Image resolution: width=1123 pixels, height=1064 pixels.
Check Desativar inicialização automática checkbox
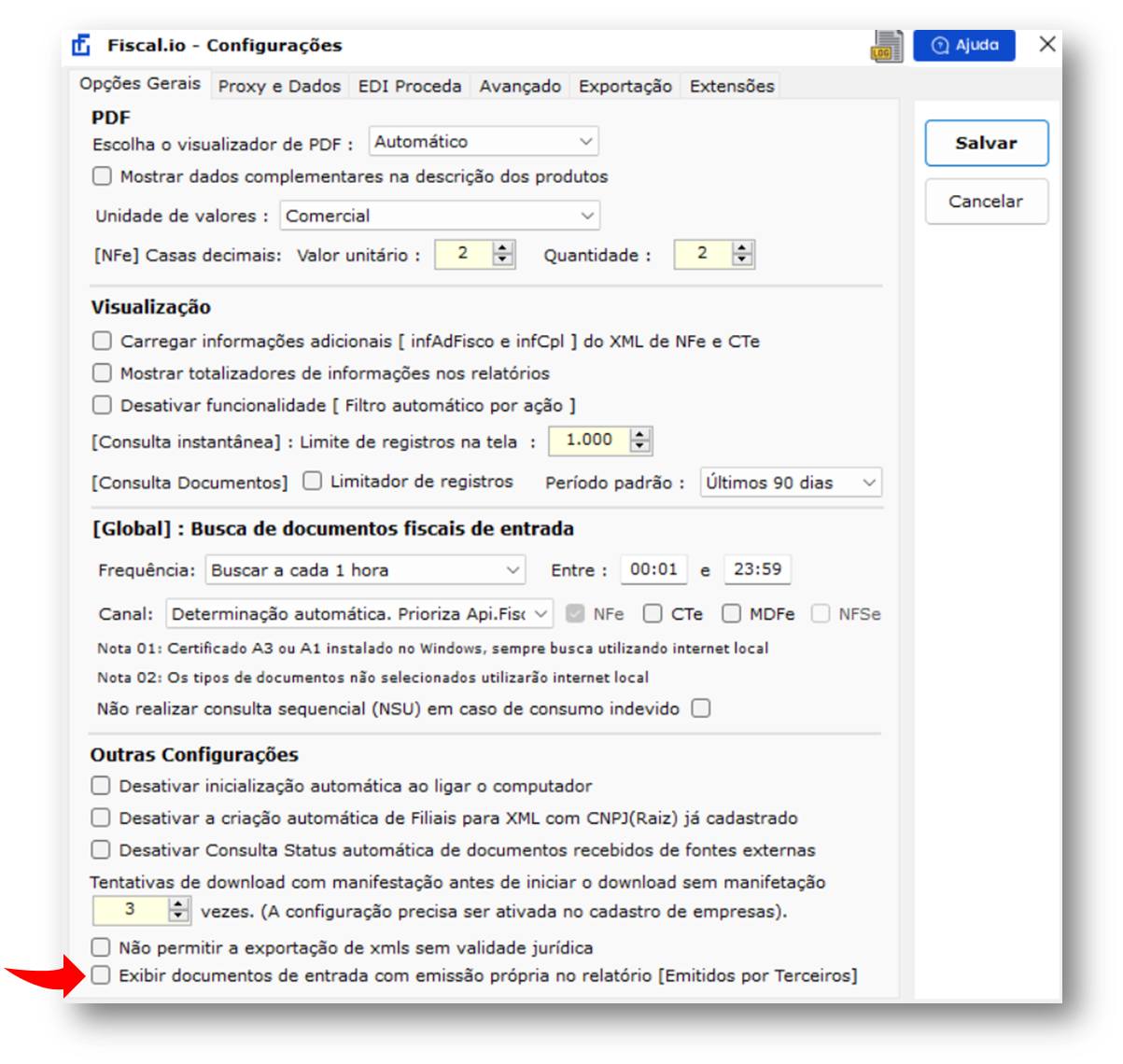coord(101,785)
